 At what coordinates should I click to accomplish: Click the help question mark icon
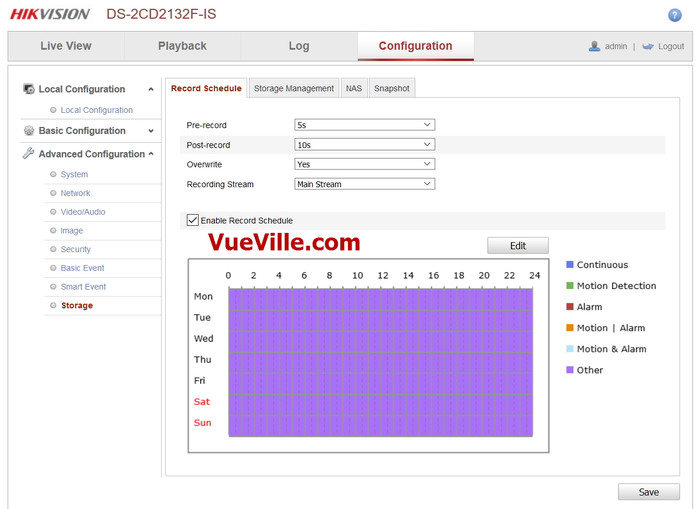[674, 15]
